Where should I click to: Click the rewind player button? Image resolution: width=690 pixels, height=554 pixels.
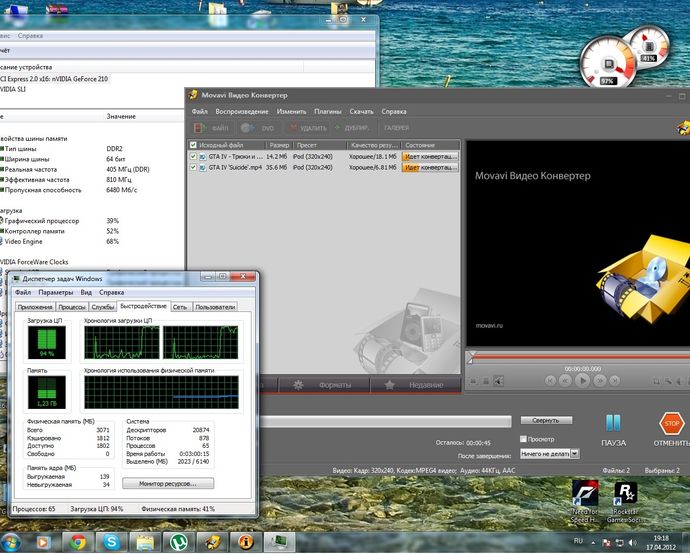point(565,381)
